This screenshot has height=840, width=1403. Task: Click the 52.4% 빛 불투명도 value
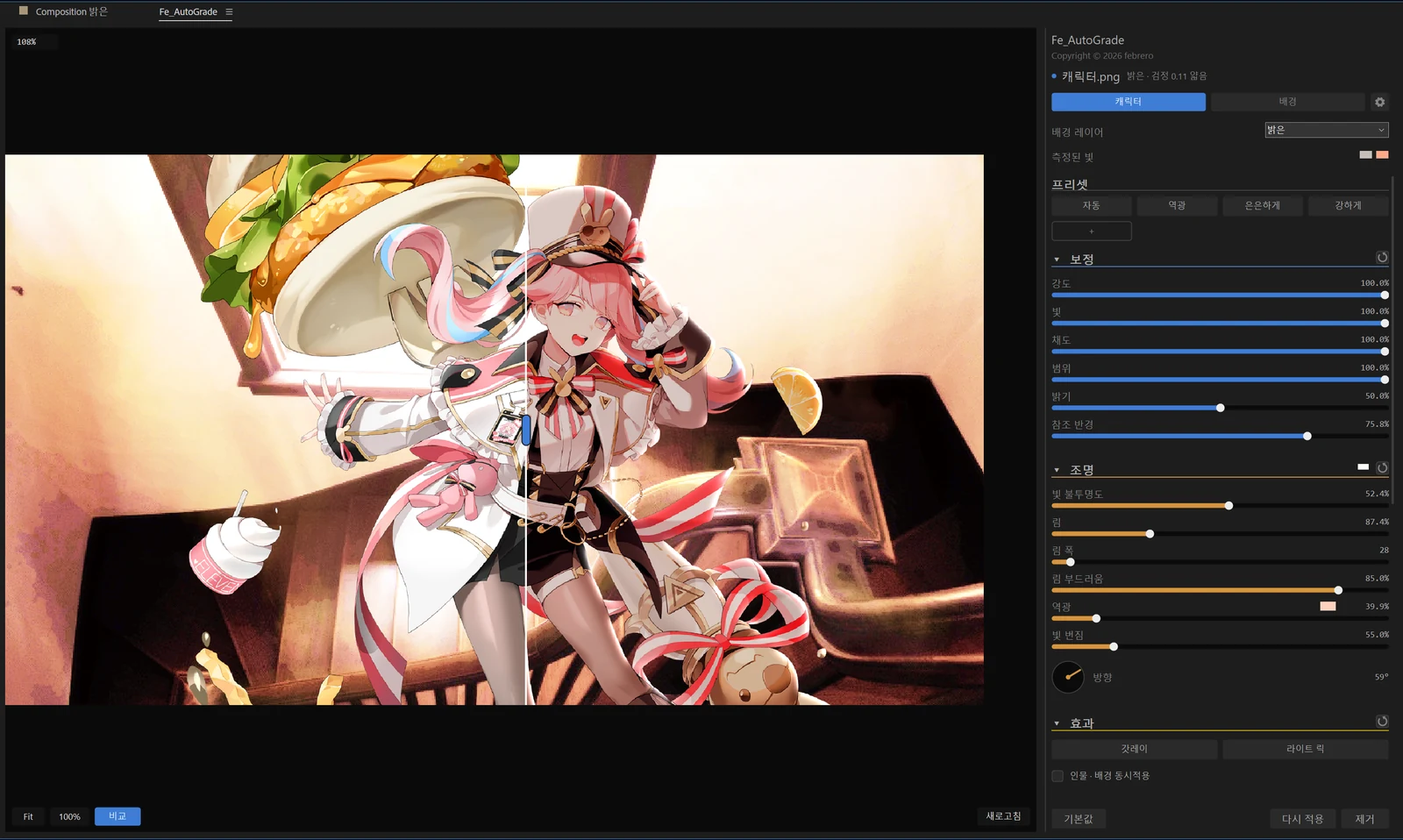click(1377, 494)
